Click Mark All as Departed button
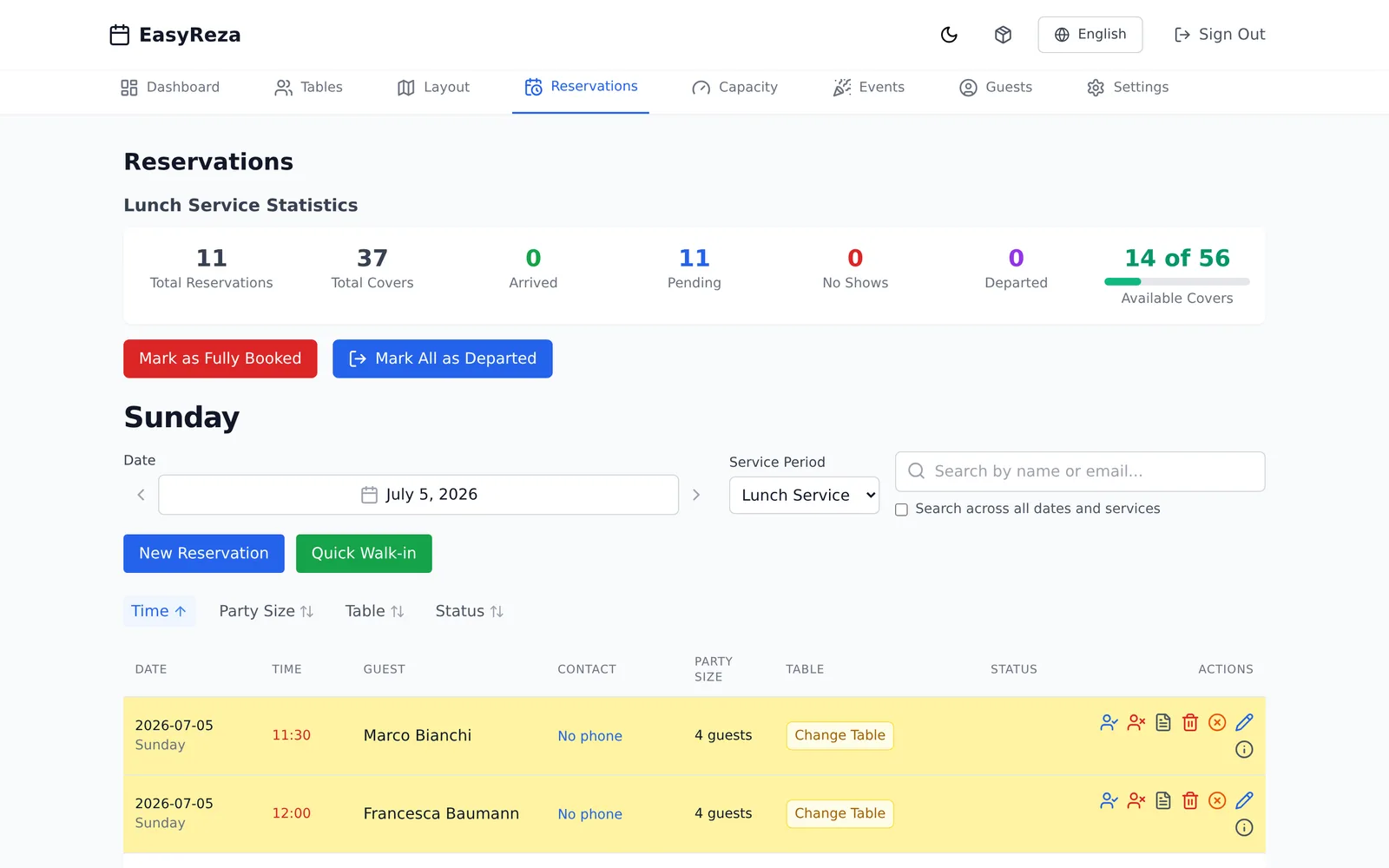The width and height of the screenshot is (1389, 868). [x=443, y=358]
